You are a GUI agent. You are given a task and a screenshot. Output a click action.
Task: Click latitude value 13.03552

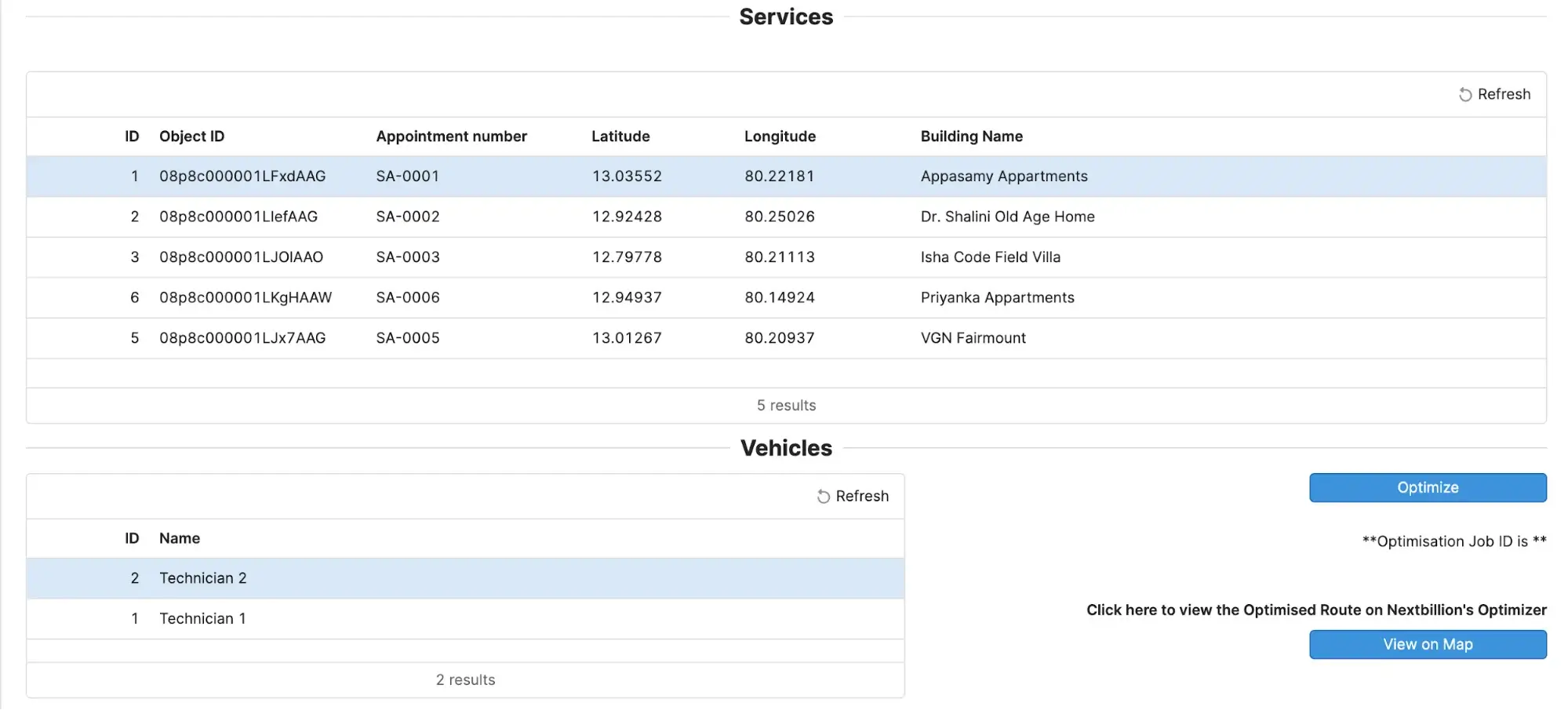click(627, 177)
